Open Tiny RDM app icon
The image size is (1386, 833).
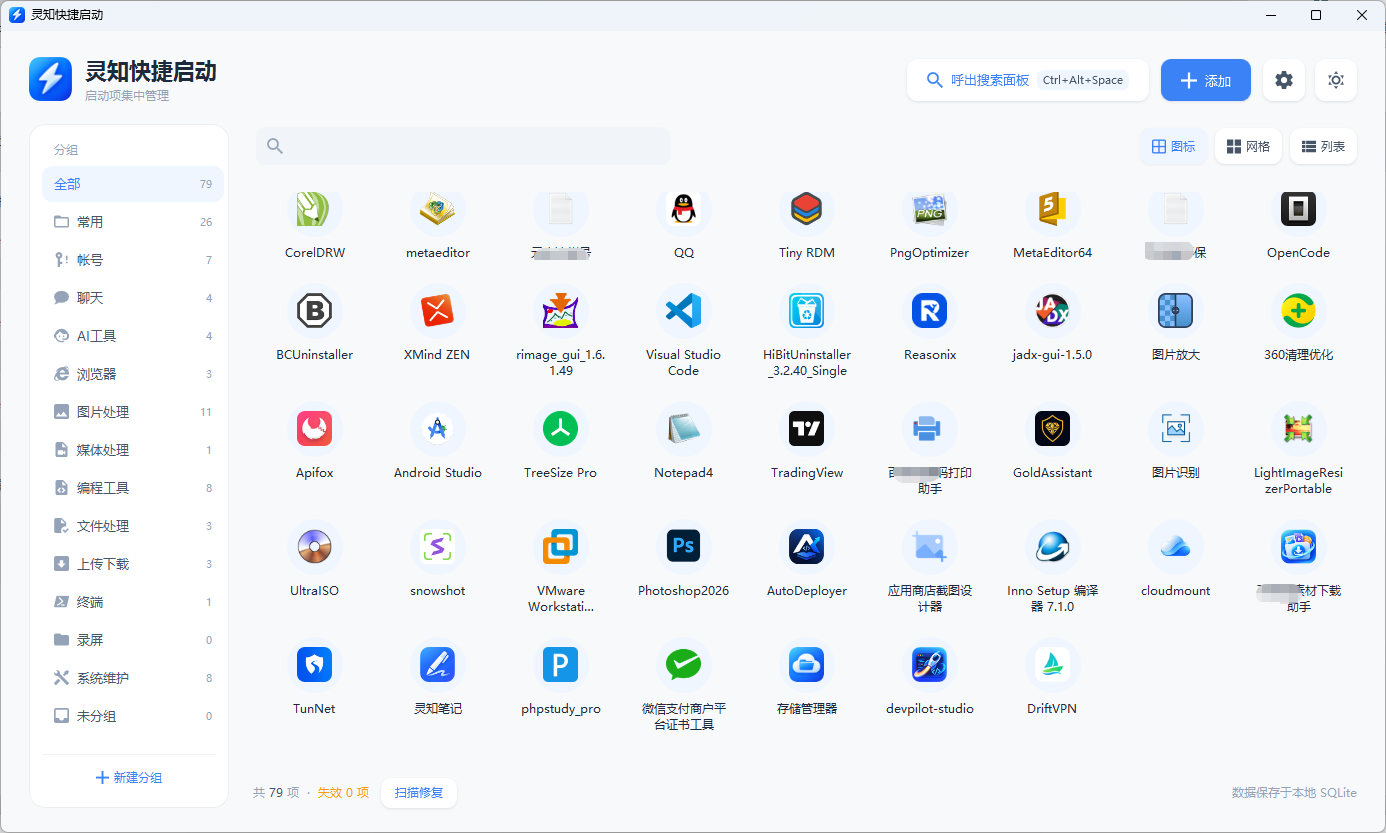(x=807, y=210)
